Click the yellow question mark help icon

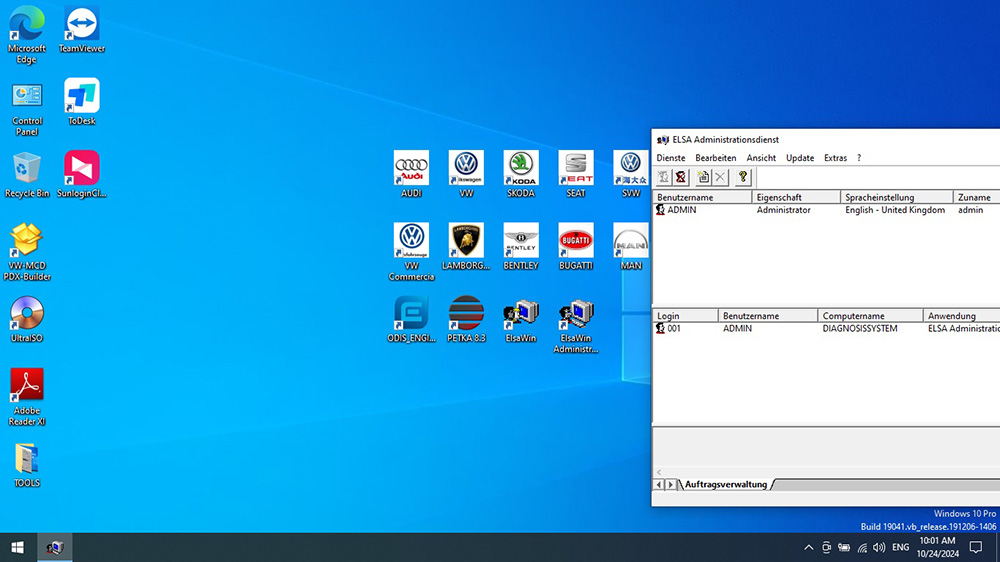point(742,177)
